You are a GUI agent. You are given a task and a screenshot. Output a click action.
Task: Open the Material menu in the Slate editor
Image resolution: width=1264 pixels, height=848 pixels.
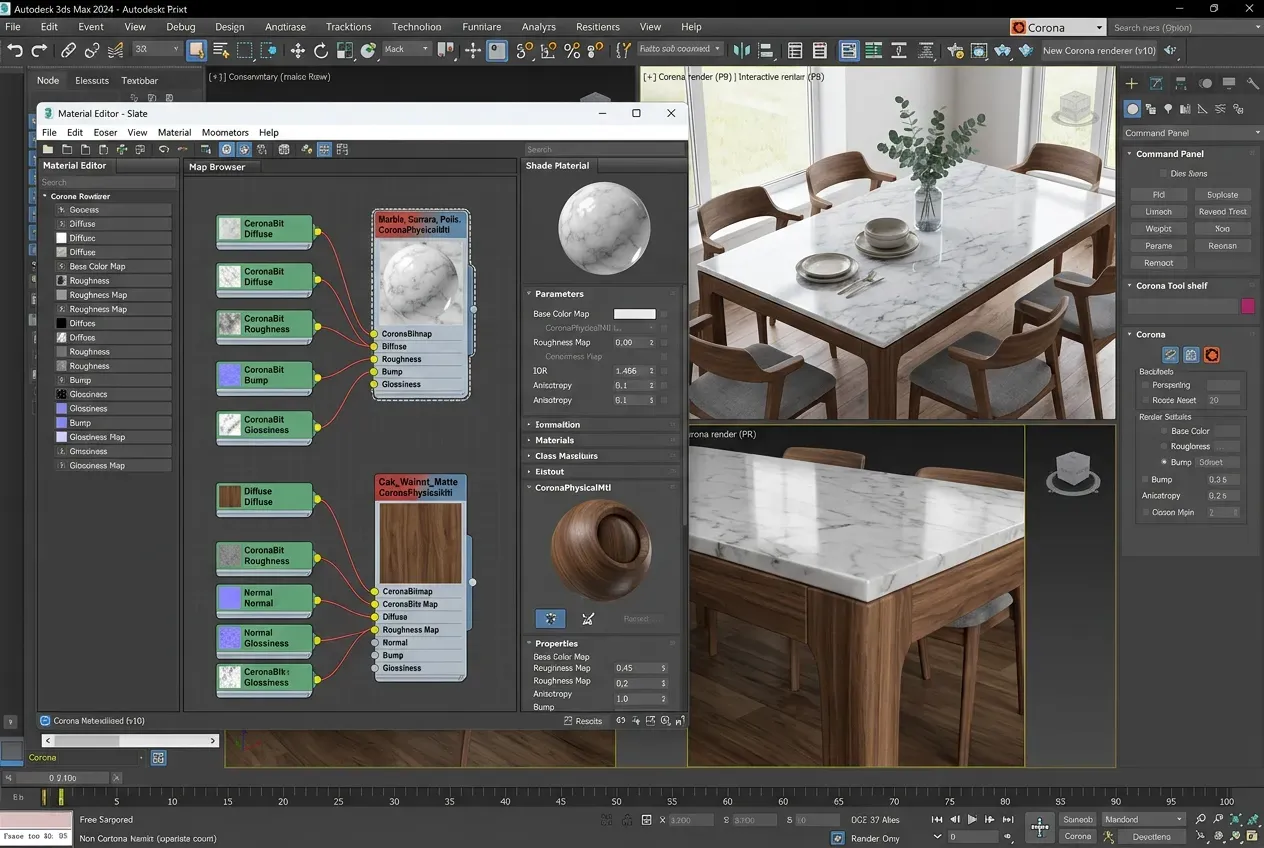pyautogui.click(x=174, y=132)
